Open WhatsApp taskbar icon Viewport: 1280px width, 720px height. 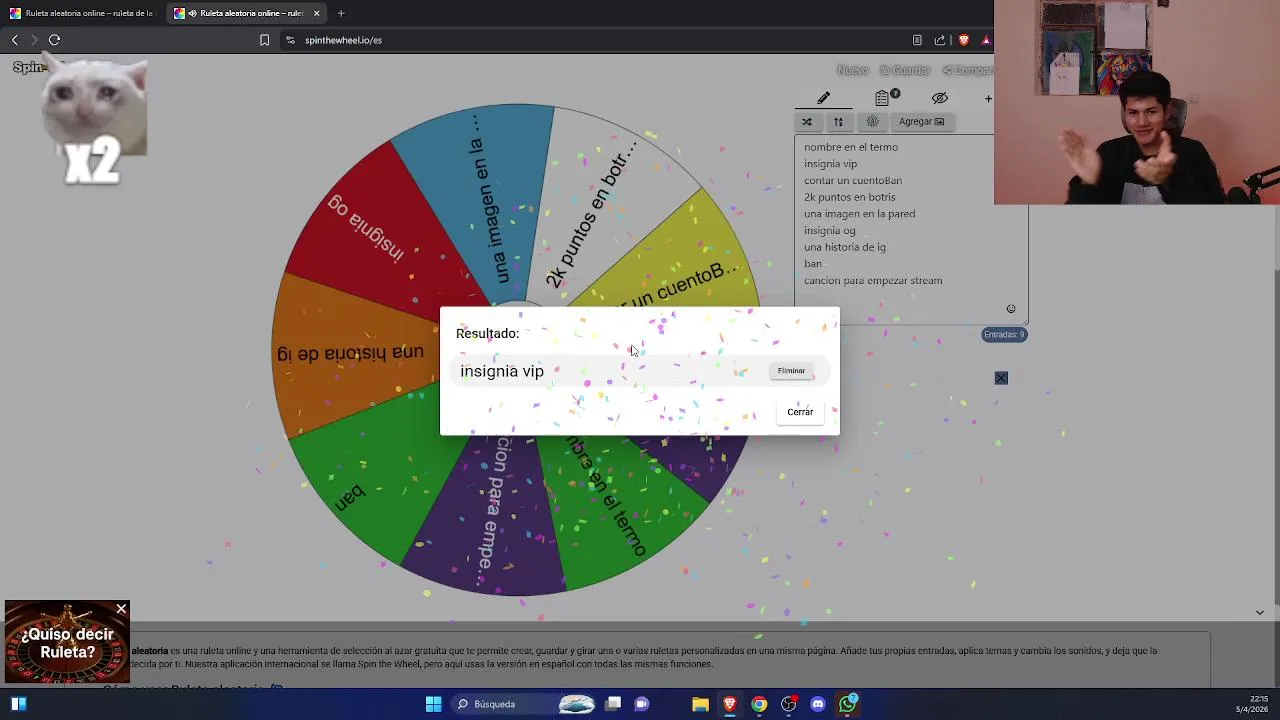(x=848, y=704)
